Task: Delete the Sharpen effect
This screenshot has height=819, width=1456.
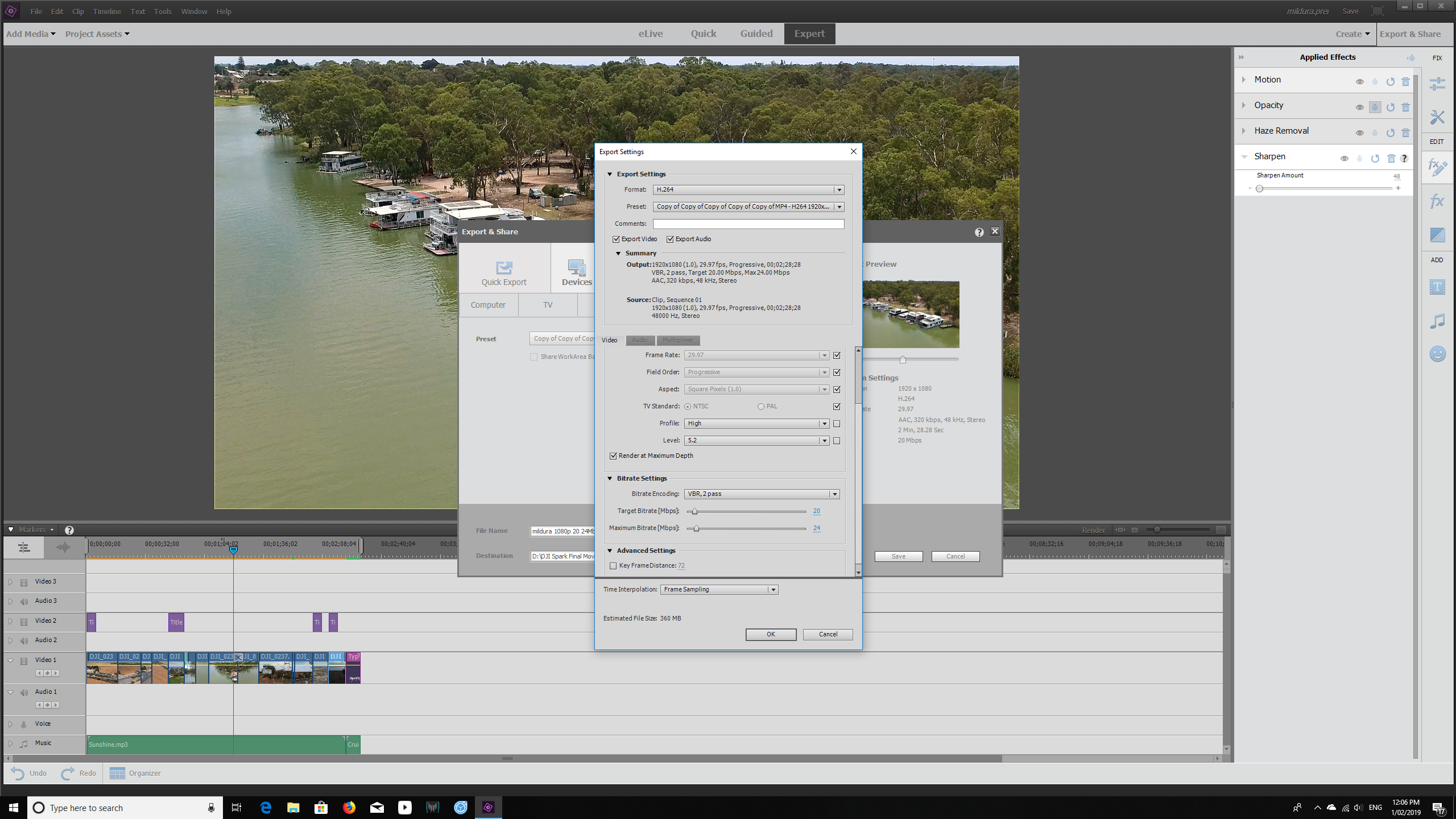Action: (1391, 159)
